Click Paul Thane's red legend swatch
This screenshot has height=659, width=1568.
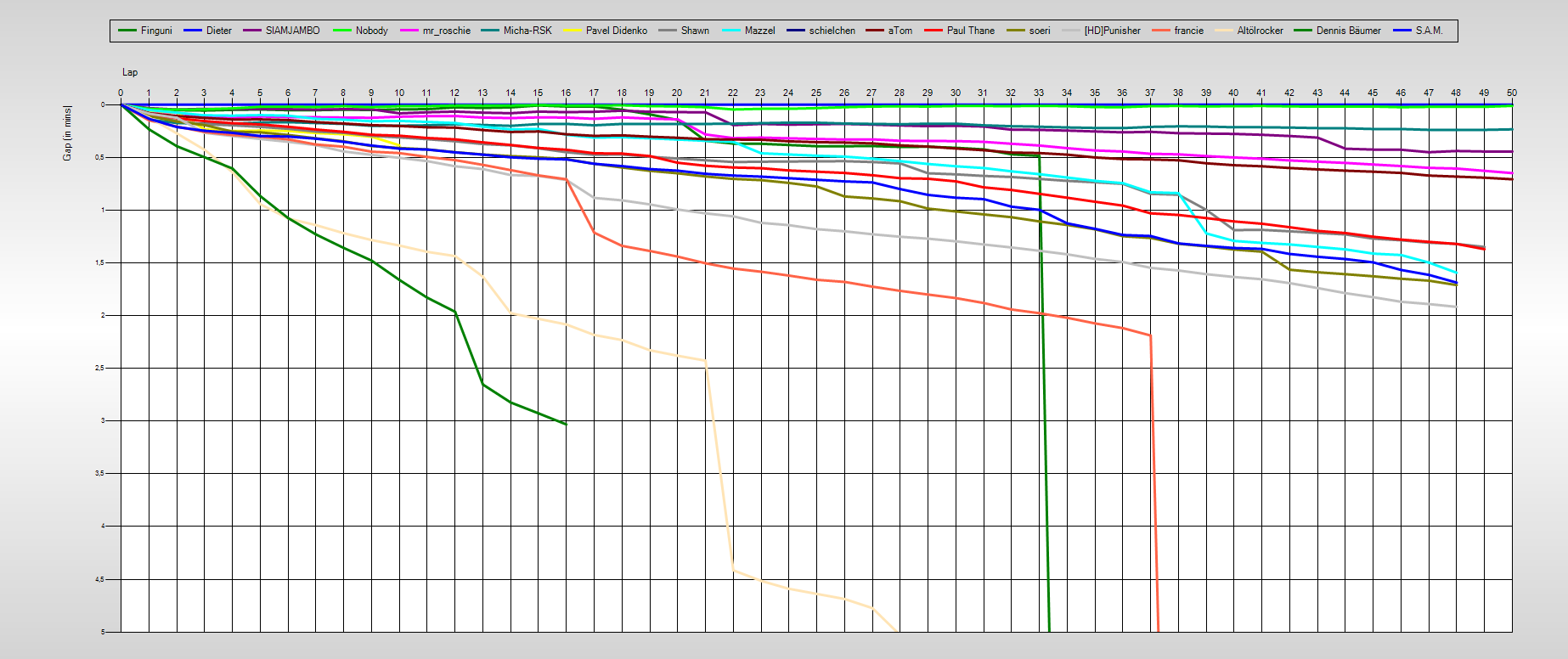click(x=934, y=31)
